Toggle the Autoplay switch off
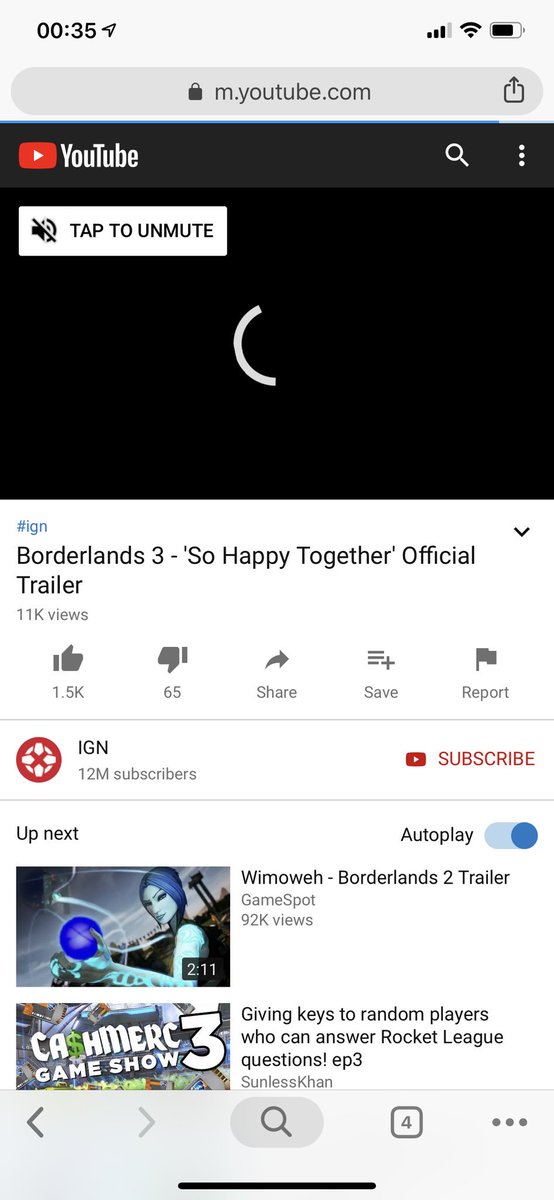Viewport: 554px width, 1200px height. click(511, 835)
